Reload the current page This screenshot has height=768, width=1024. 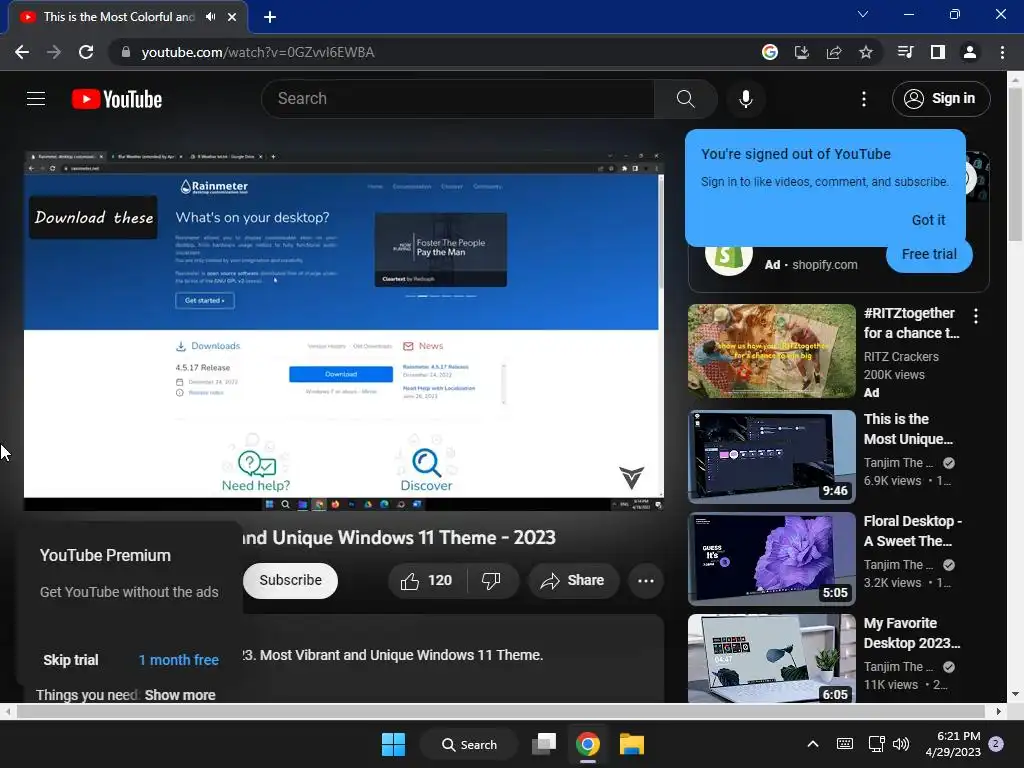[86, 52]
